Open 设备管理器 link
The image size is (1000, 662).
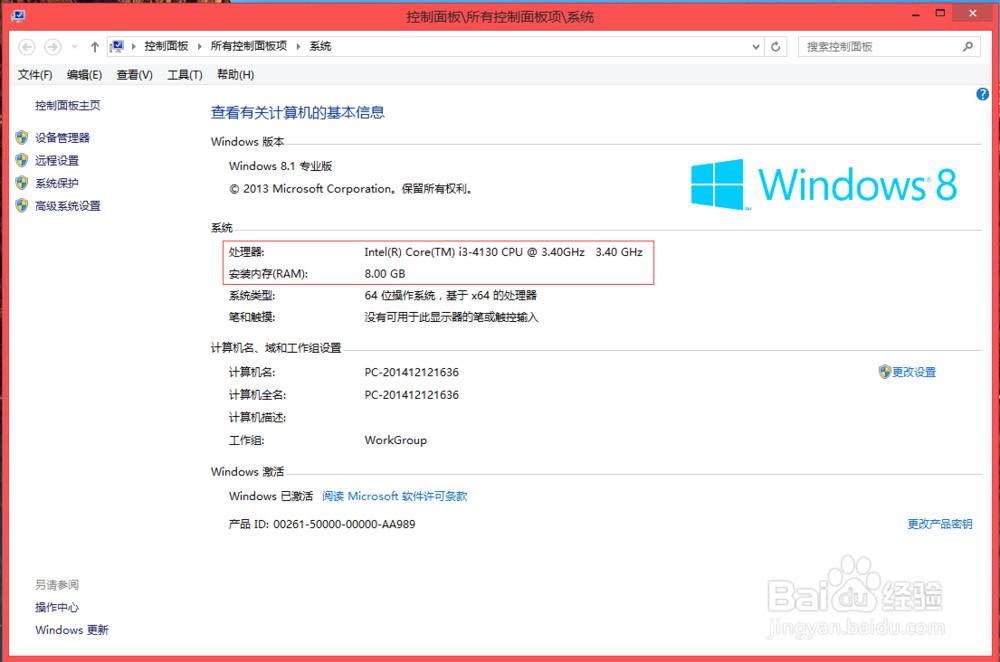(62, 138)
